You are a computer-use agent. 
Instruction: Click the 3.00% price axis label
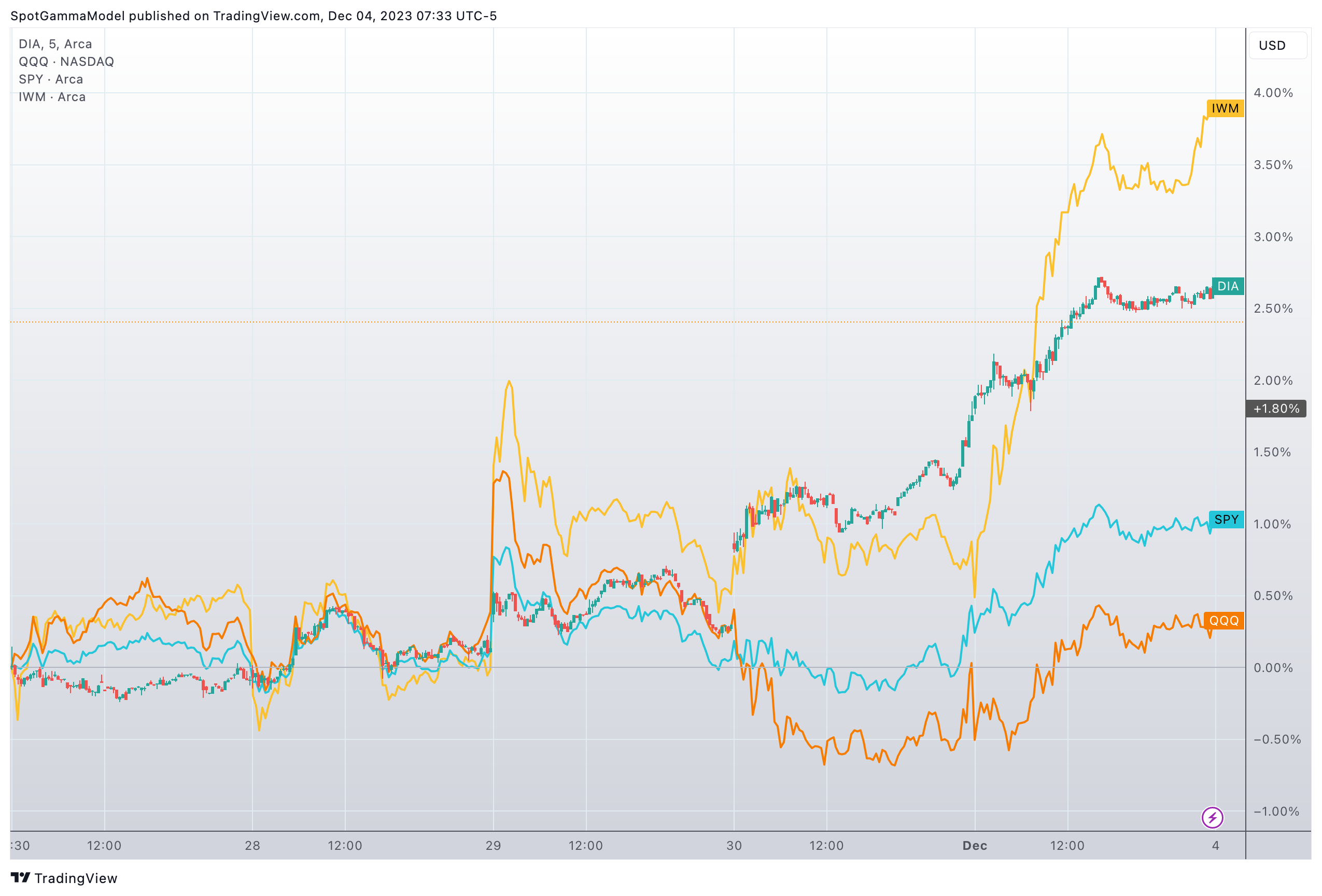coord(1273,236)
